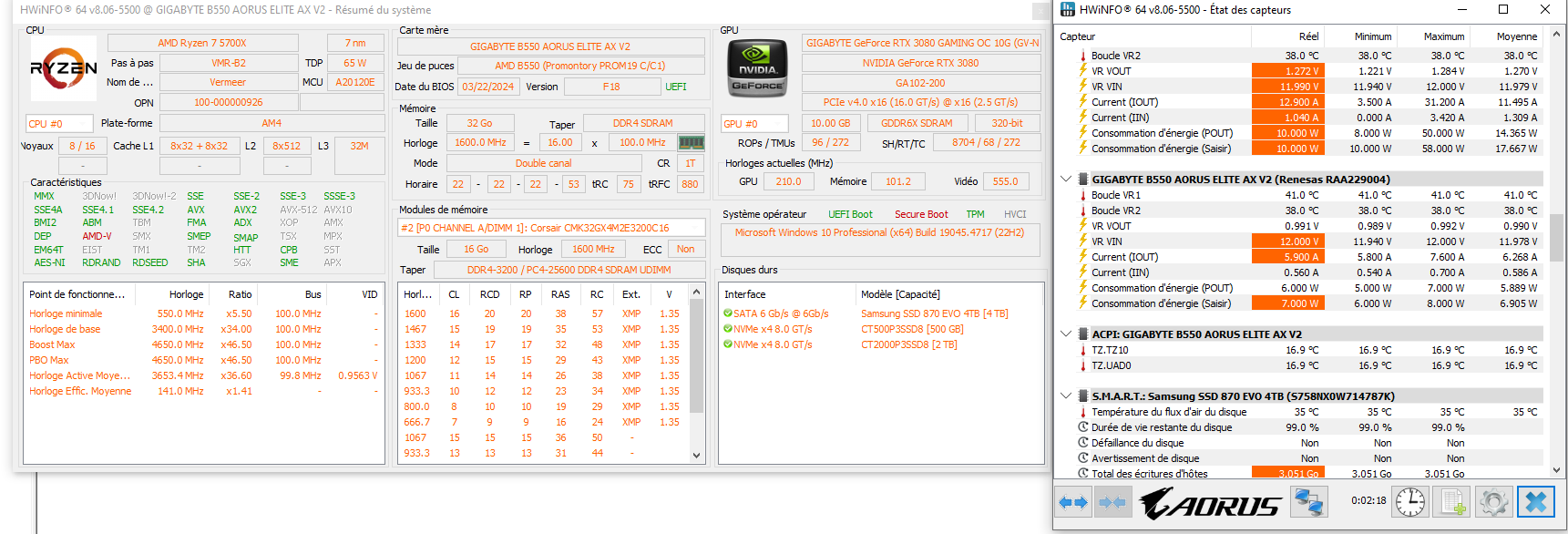Open the GPU #0 selector dropdown

[754, 123]
